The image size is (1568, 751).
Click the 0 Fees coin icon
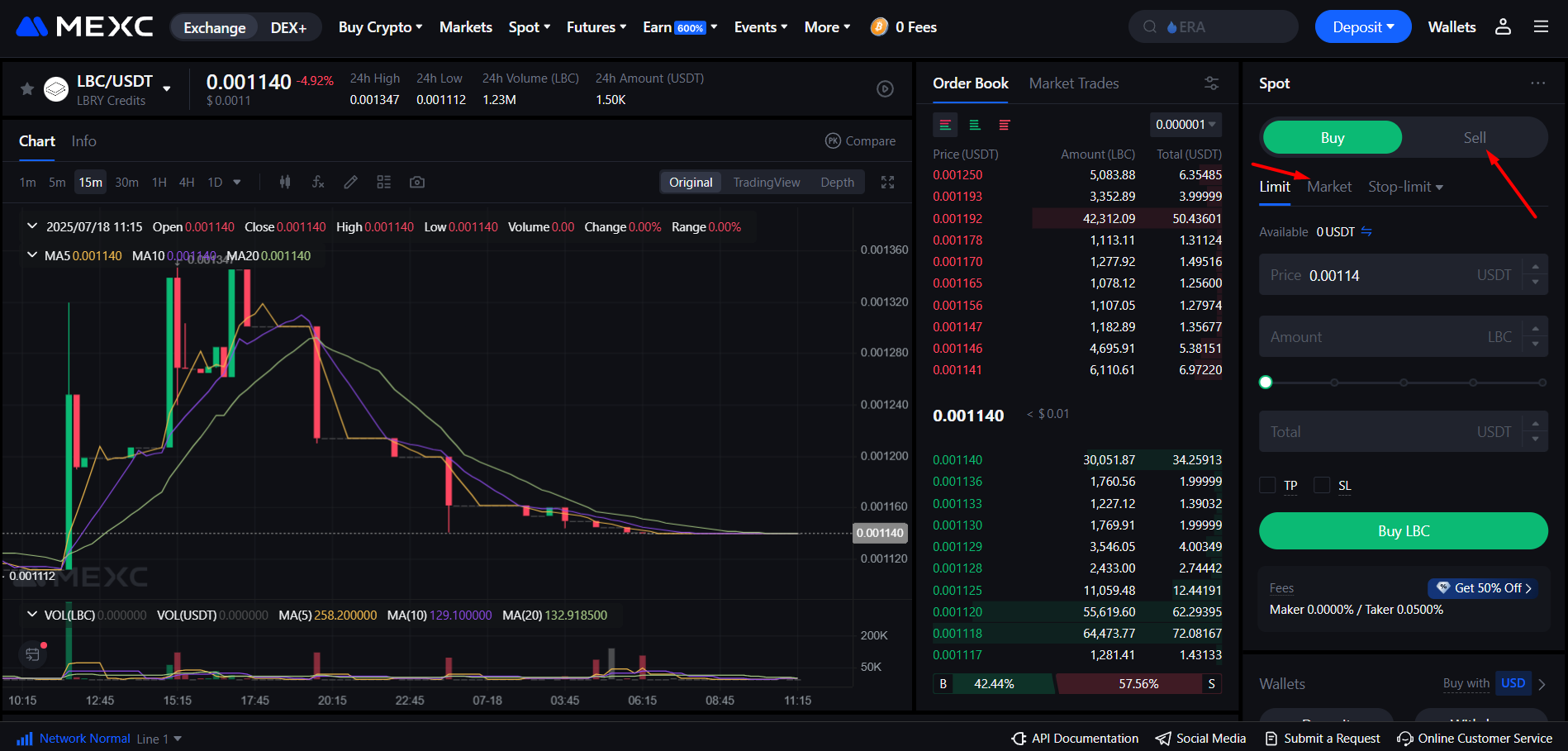[x=880, y=27]
